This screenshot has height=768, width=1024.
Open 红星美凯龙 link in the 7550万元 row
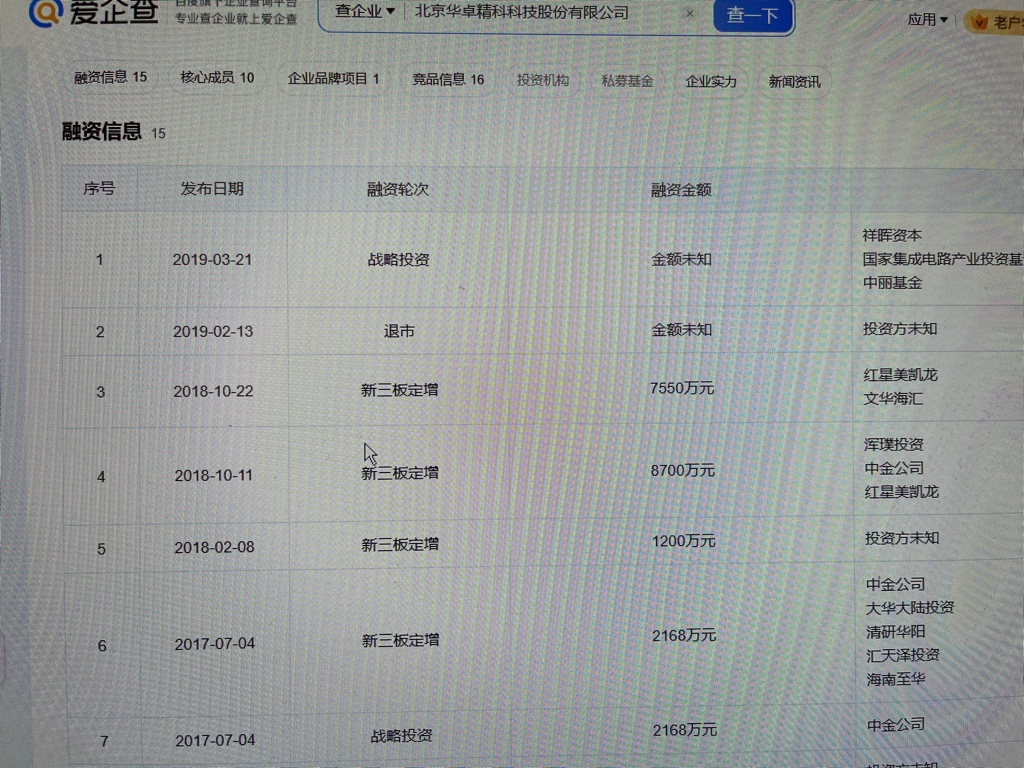click(901, 375)
